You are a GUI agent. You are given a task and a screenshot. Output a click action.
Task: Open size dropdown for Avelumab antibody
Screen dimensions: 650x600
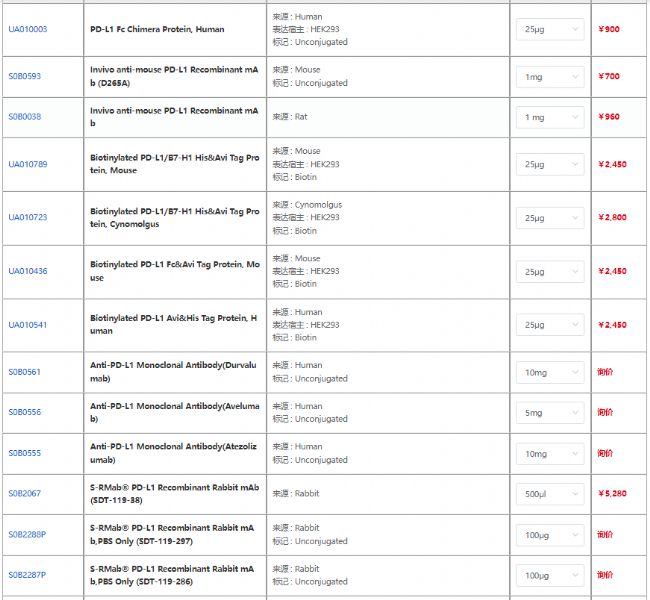coord(550,413)
